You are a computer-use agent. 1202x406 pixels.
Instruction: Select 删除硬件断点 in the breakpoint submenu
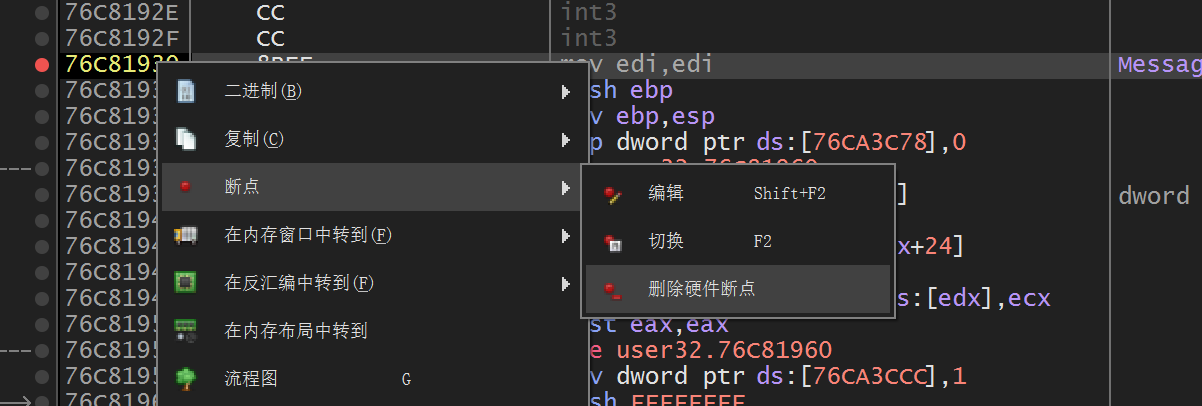pos(737,290)
